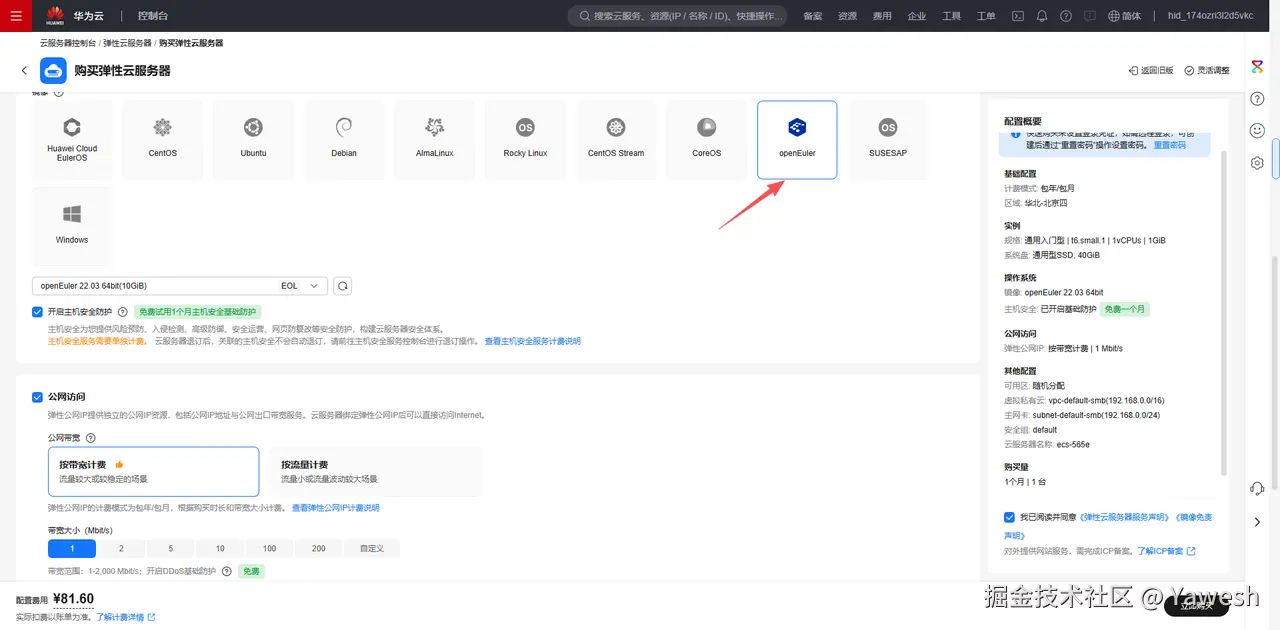This screenshot has height=630, width=1280.
Task: Open help tip beside DDoS基础防护
Action: [227, 571]
